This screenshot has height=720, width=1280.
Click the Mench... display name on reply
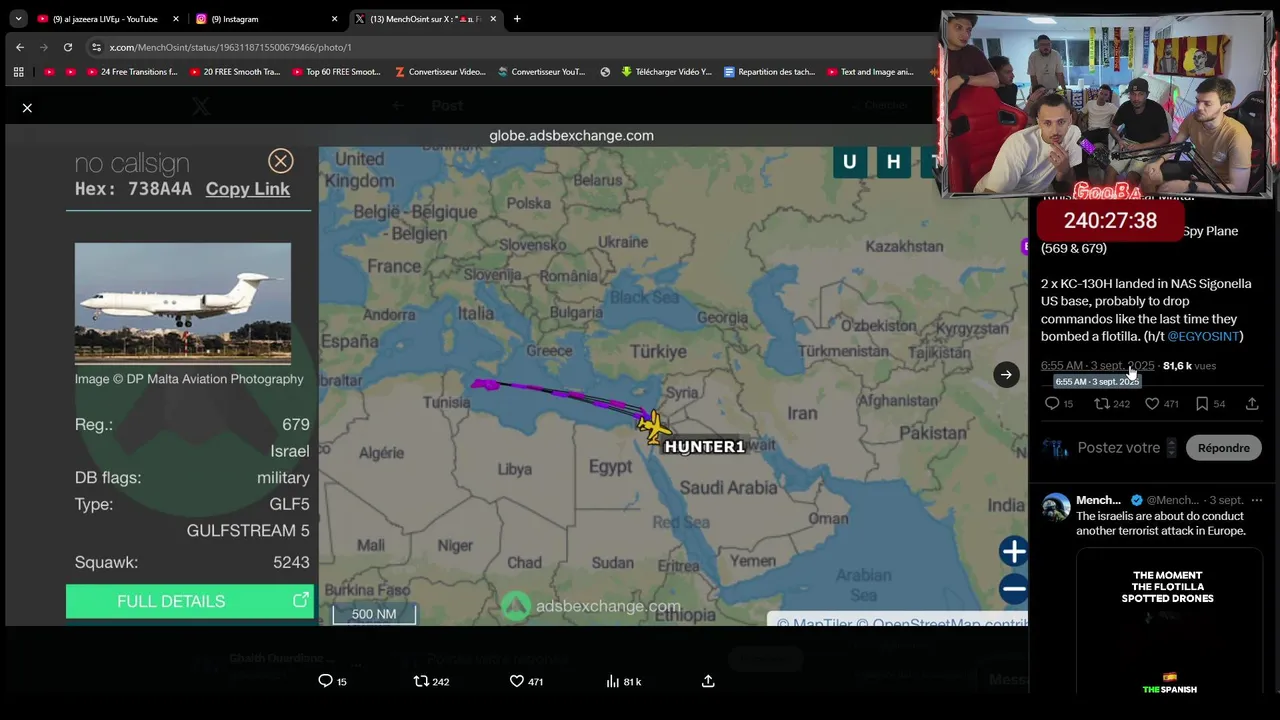1098,500
